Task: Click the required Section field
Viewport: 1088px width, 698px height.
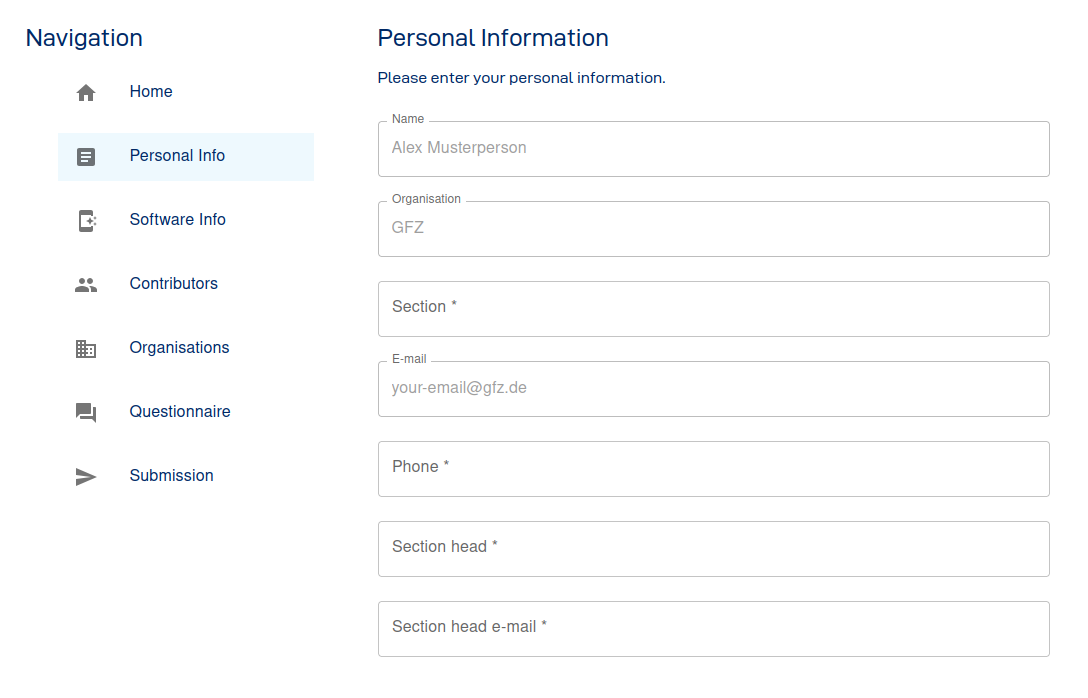Action: click(713, 308)
